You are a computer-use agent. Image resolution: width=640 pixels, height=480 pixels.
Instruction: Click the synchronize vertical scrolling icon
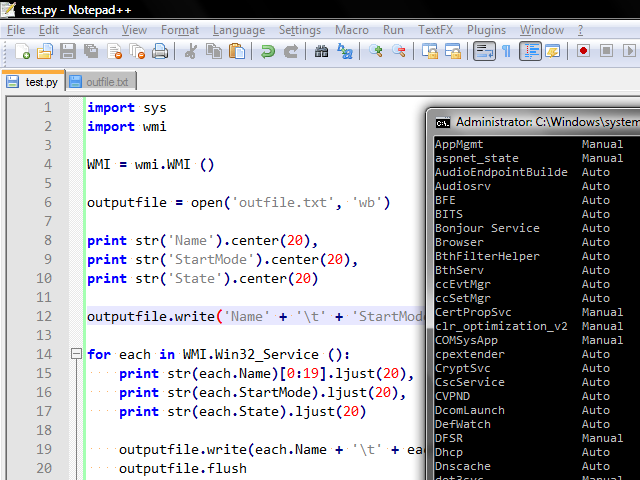click(x=430, y=51)
